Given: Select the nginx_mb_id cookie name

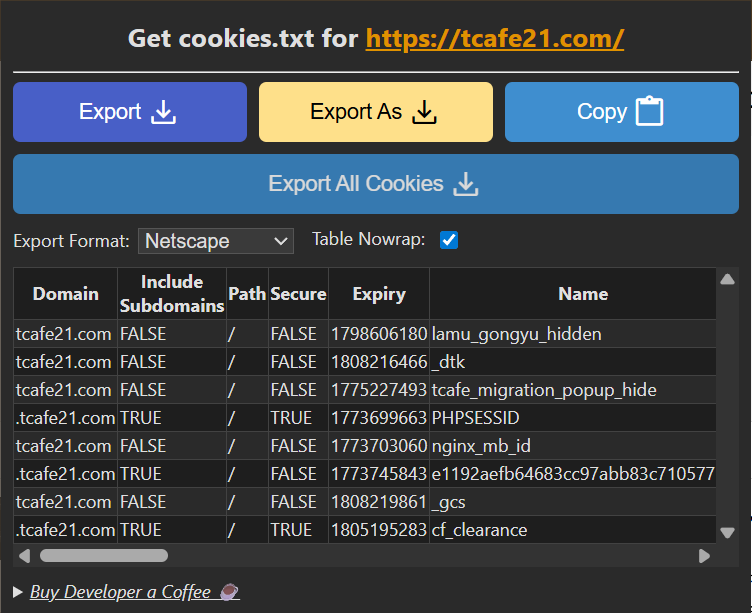Looking at the screenshot, I should tap(481, 446).
